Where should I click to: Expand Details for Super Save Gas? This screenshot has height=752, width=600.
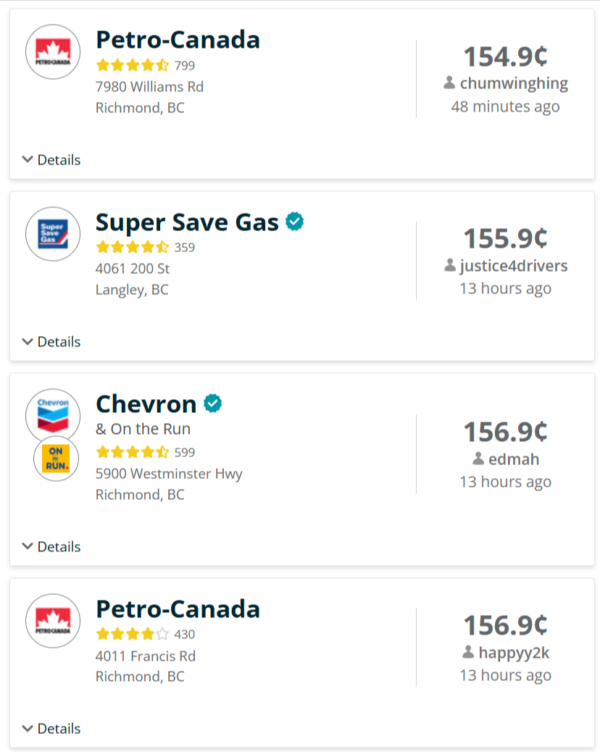(x=51, y=342)
